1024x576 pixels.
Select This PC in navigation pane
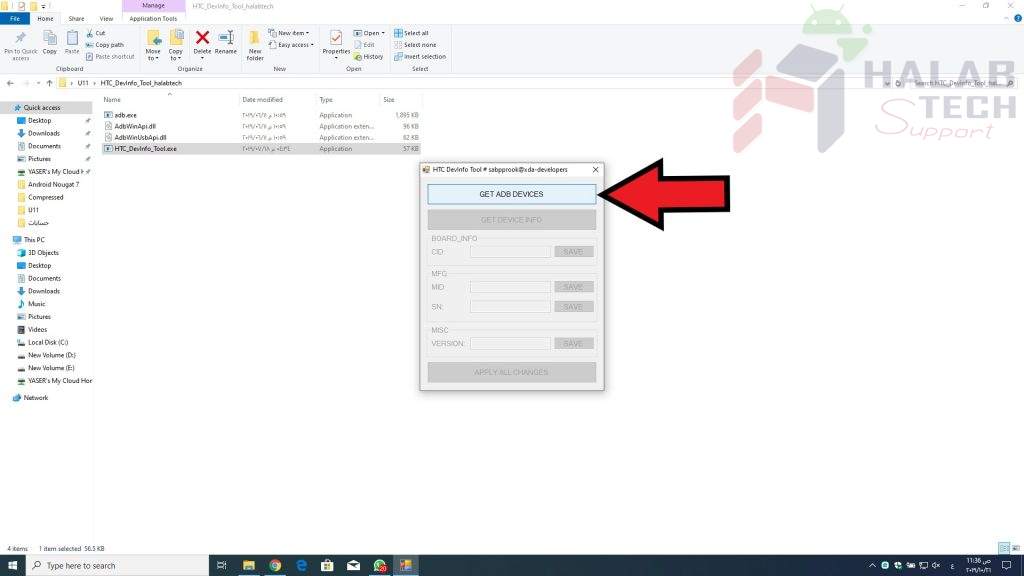point(34,240)
